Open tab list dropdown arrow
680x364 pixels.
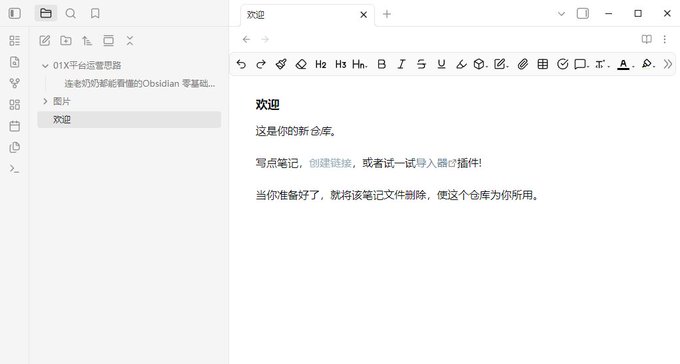(561, 14)
